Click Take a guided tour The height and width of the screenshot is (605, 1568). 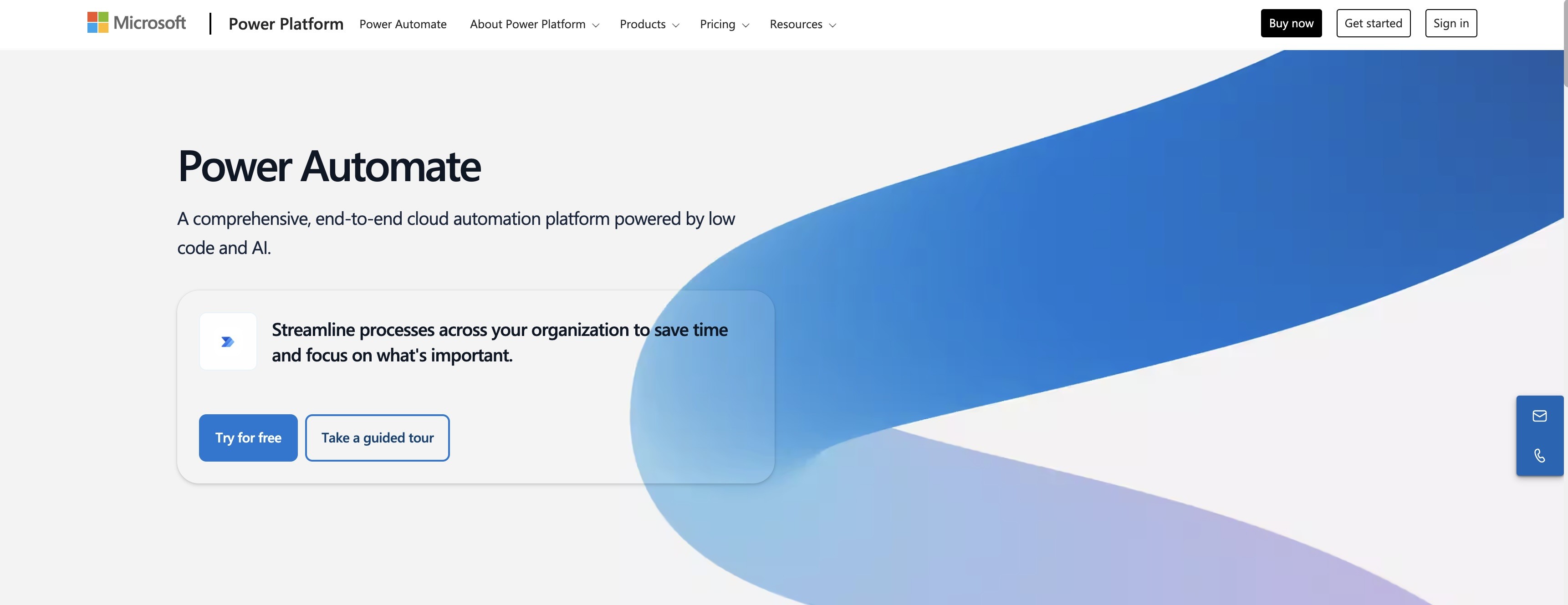[x=377, y=437]
